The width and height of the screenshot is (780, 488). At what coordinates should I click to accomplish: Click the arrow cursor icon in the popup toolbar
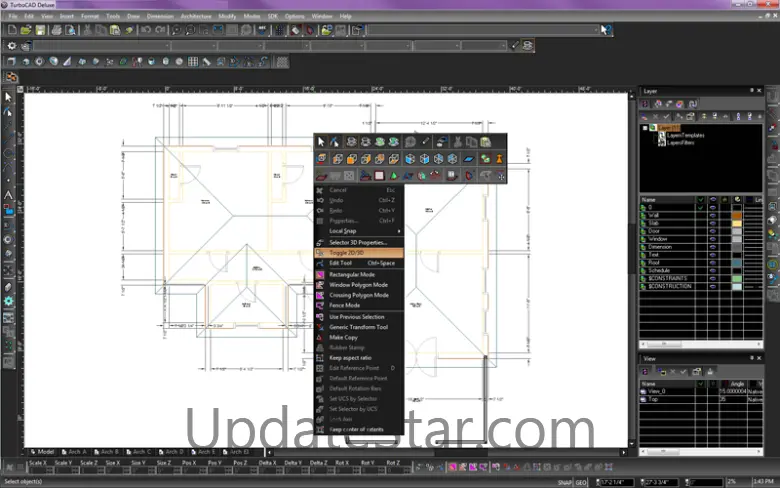point(322,142)
